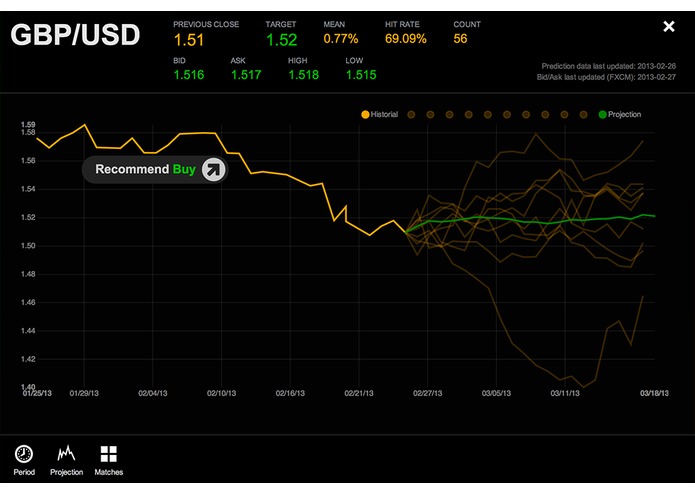Click the 1.56 price axis label
The width and height of the screenshot is (695, 494).
[28, 161]
